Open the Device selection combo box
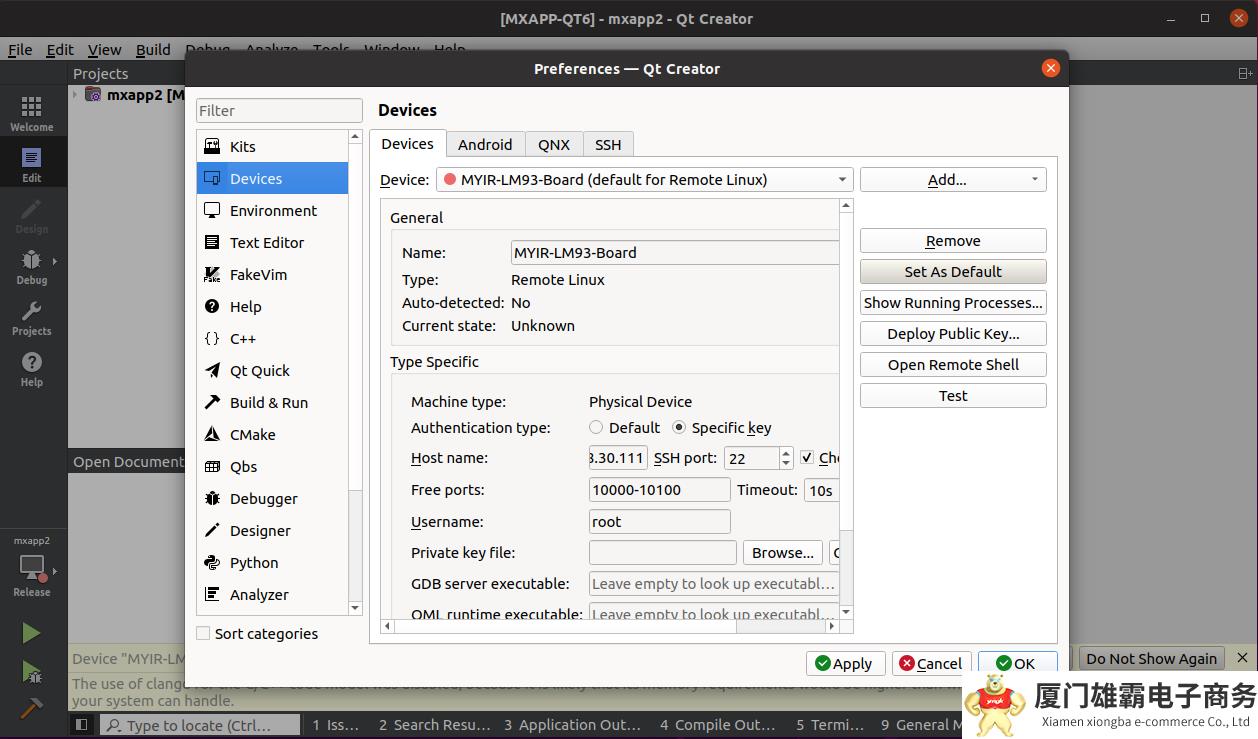The image size is (1258, 739). (x=644, y=180)
